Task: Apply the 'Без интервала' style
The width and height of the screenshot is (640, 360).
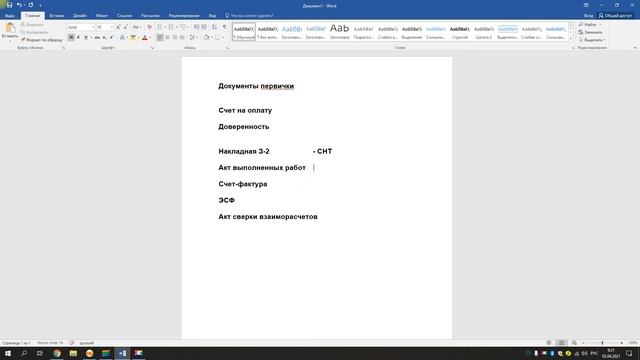Action: click(268, 31)
